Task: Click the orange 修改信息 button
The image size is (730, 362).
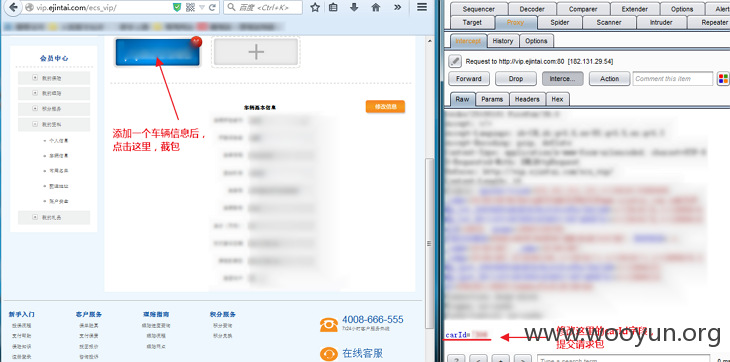Action: tap(385, 107)
